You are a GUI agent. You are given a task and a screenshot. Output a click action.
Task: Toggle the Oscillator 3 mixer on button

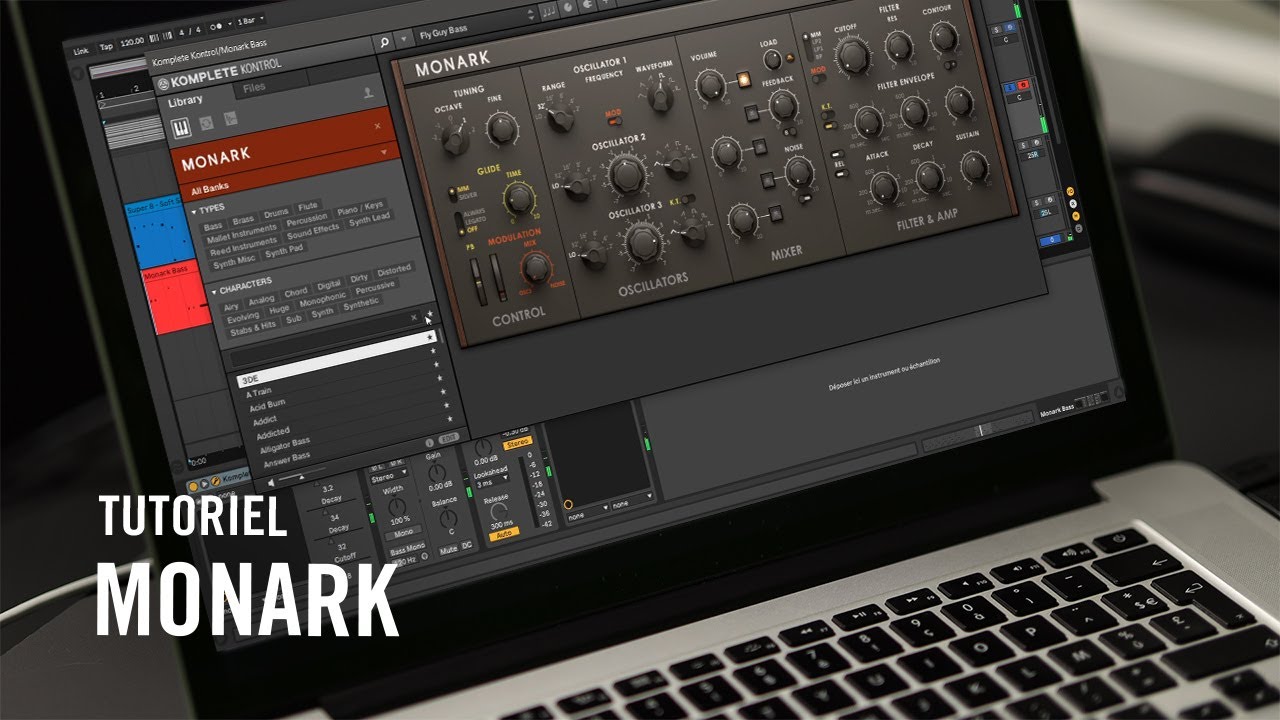774,212
